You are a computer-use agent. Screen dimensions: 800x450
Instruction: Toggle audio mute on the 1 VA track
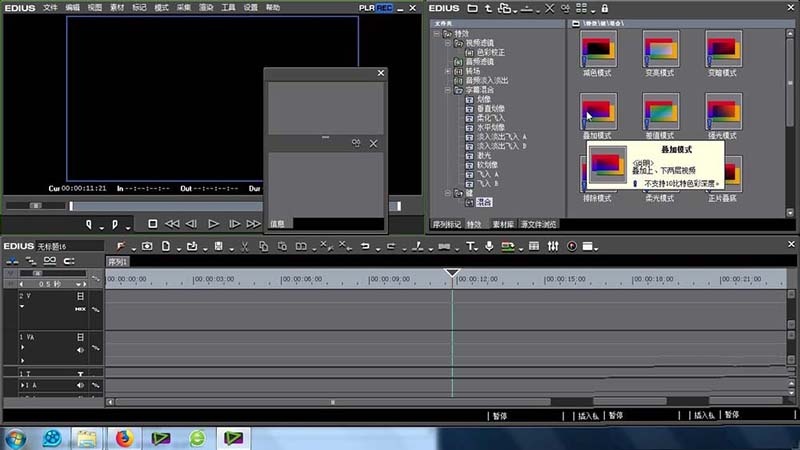pyautogui.click(x=80, y=350)
